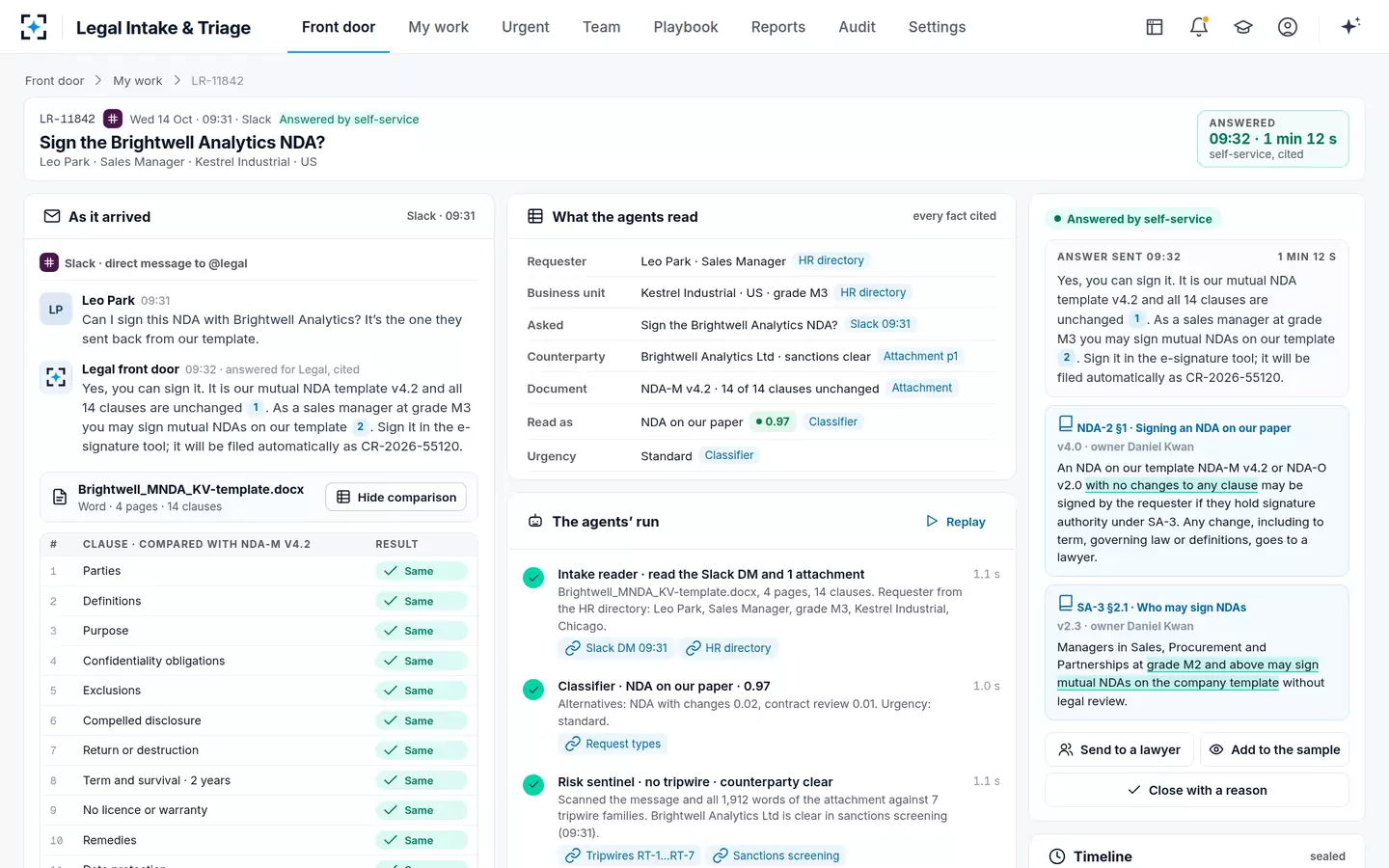Click the clock icon beside Timeline
This screenshot has width=1389, height=868.
pos(1057,856)
